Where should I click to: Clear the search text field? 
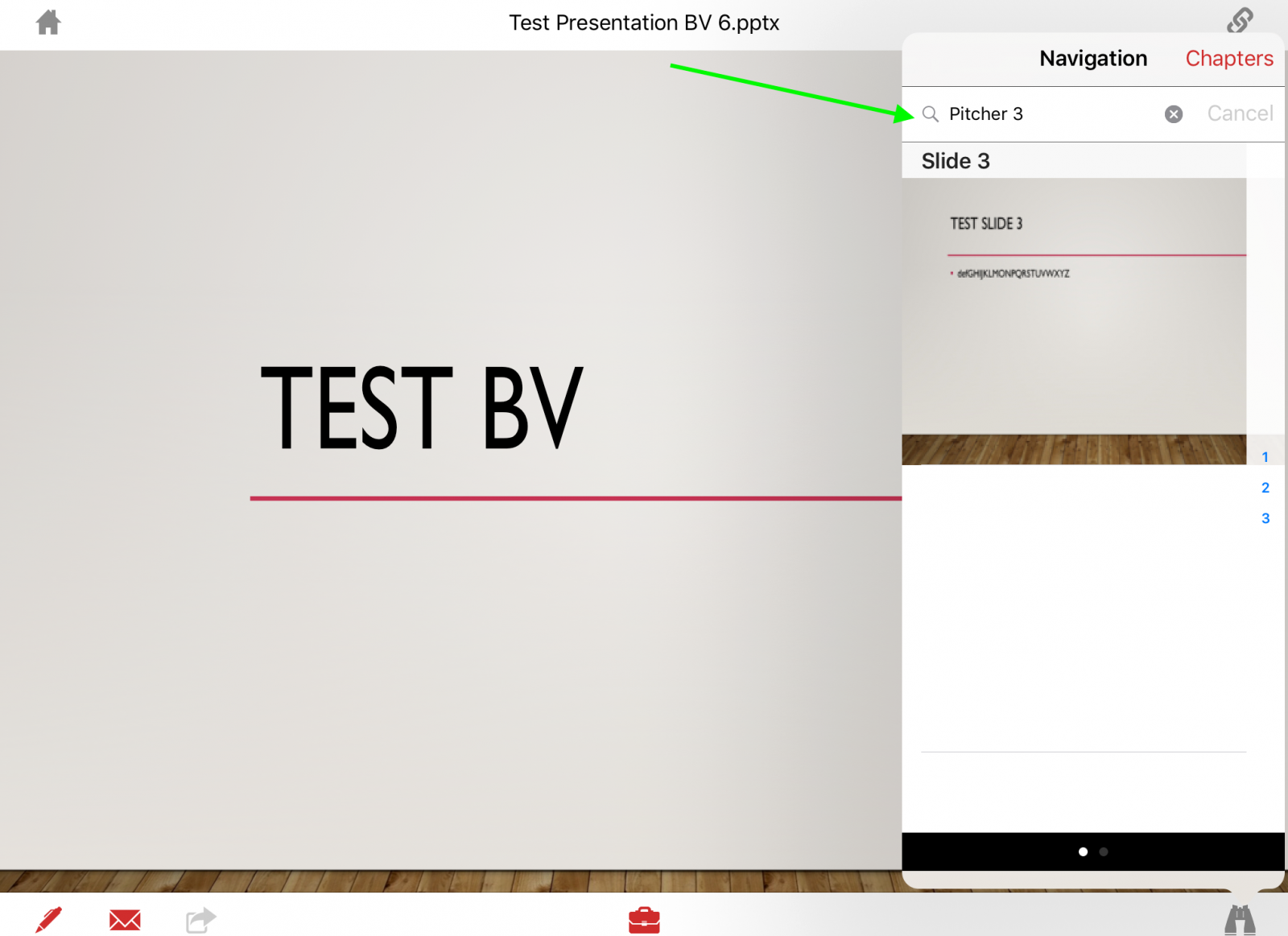tap(1174, 114)
